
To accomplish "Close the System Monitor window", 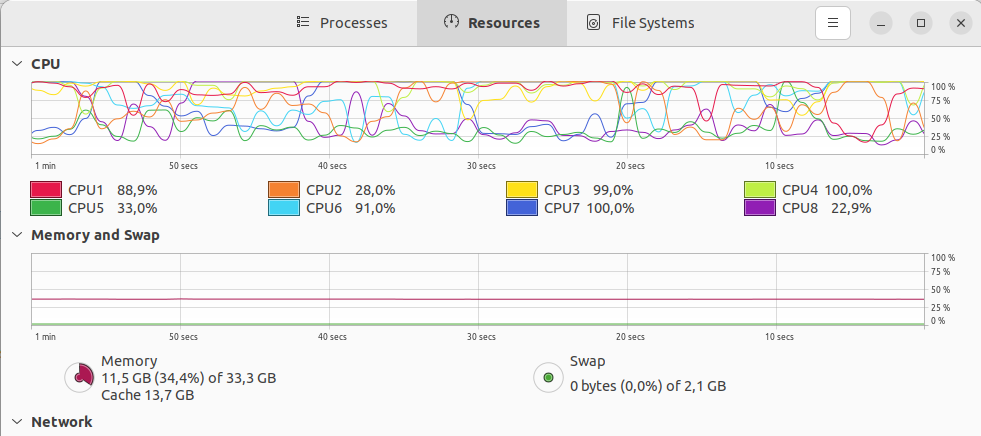I will (x=961, y=23).
